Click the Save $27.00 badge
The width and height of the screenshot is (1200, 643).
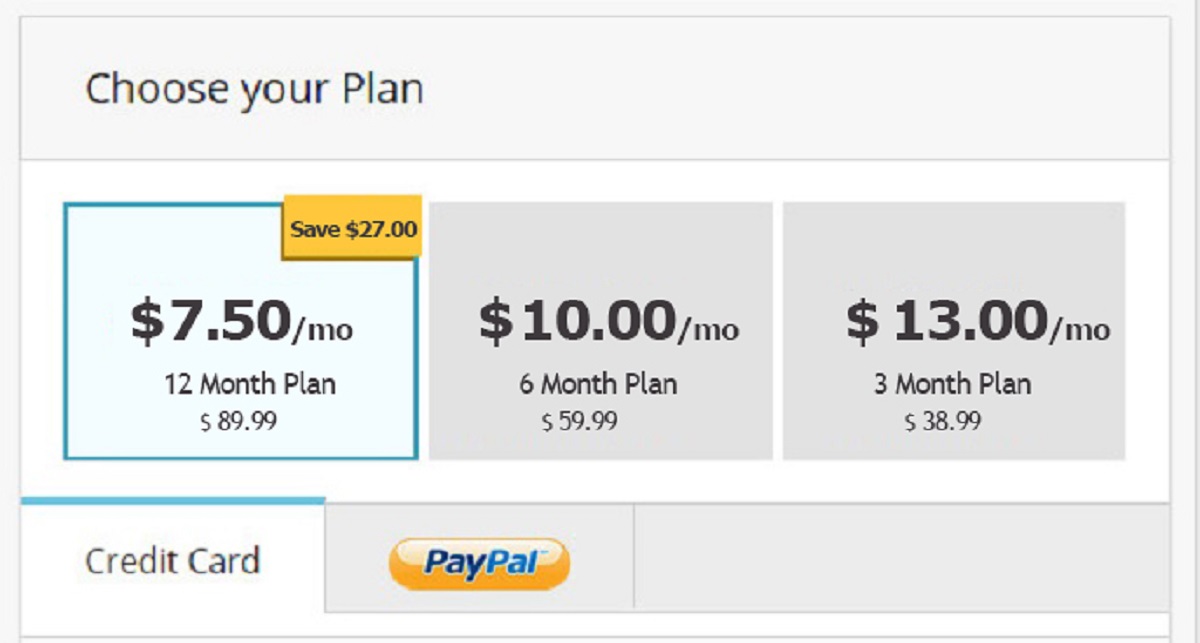(x=353, y=228)
